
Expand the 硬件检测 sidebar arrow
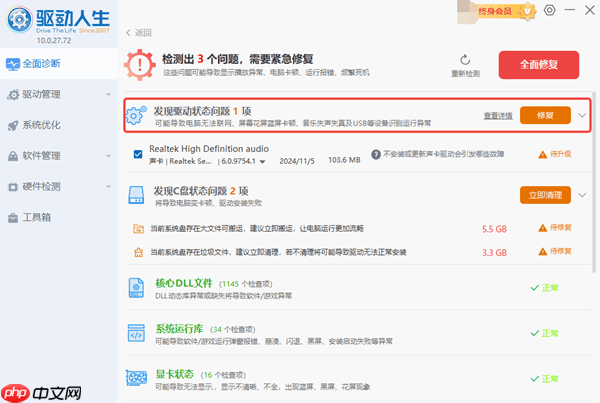coord(108,187)
